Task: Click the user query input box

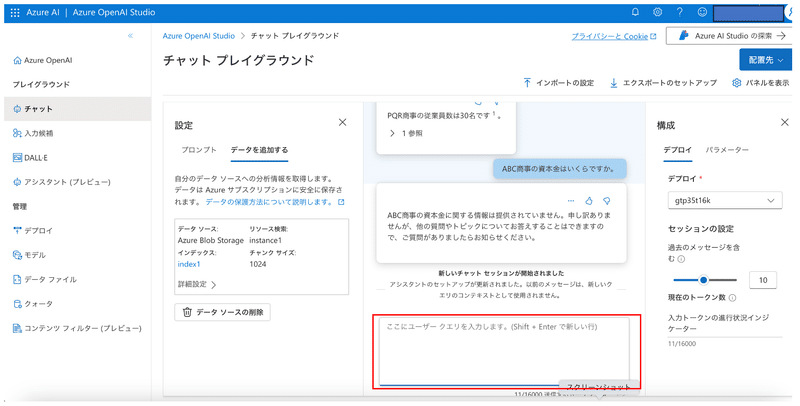Action: (x=504, y=352)
